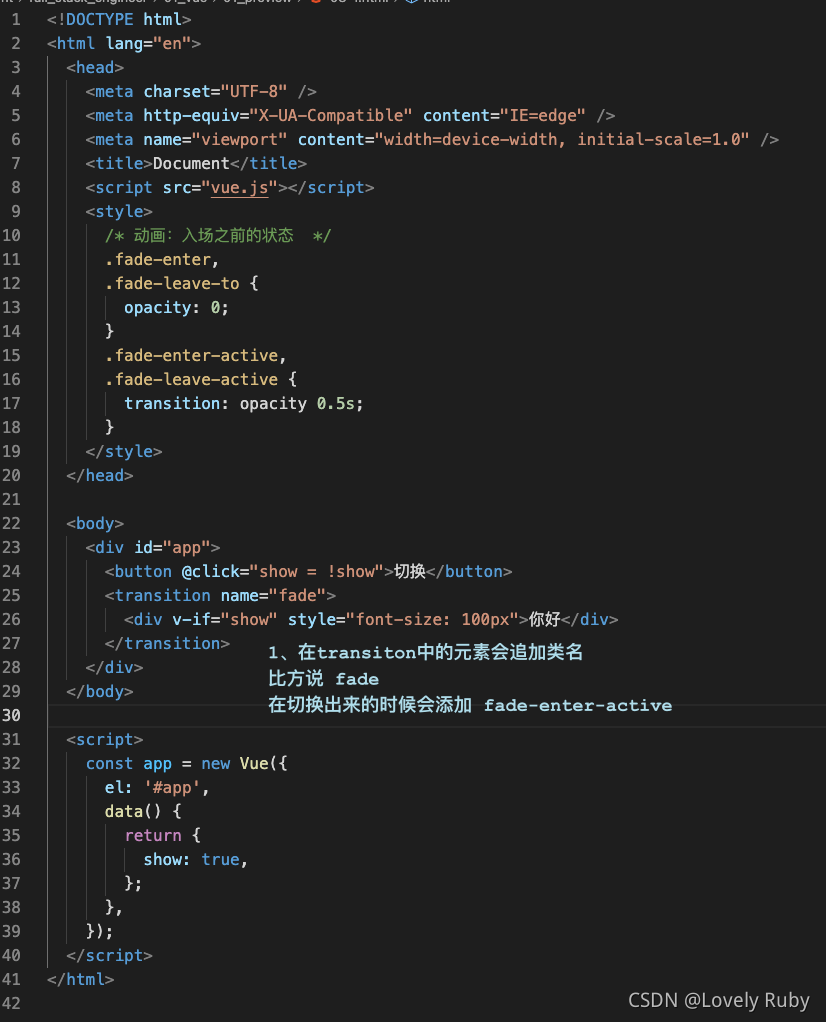This screenshot has width=826, height=1022.
Task: Click the closing </body> tag
Action: 100,692
